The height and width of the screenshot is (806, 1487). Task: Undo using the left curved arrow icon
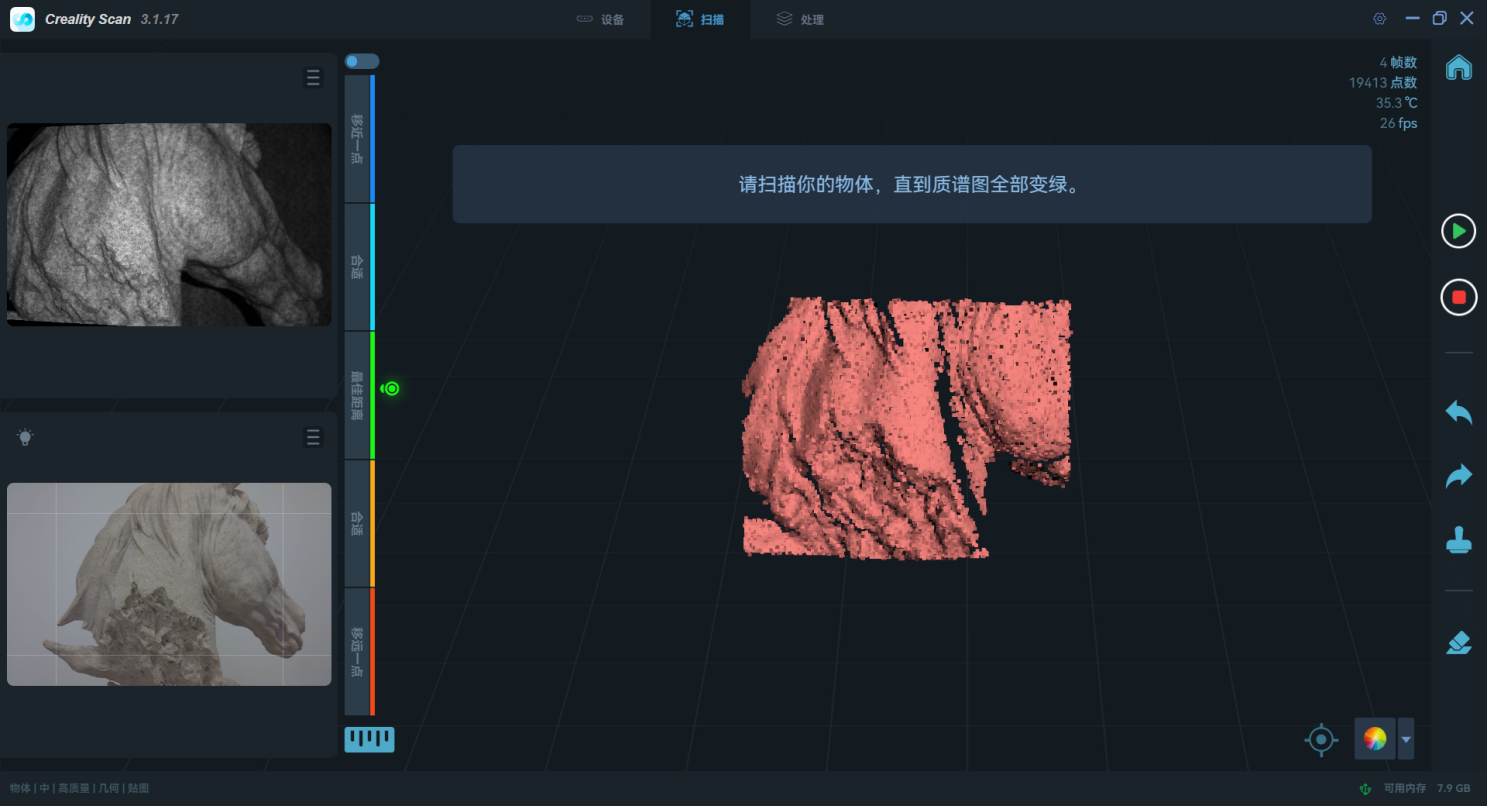pos(1459,411)
